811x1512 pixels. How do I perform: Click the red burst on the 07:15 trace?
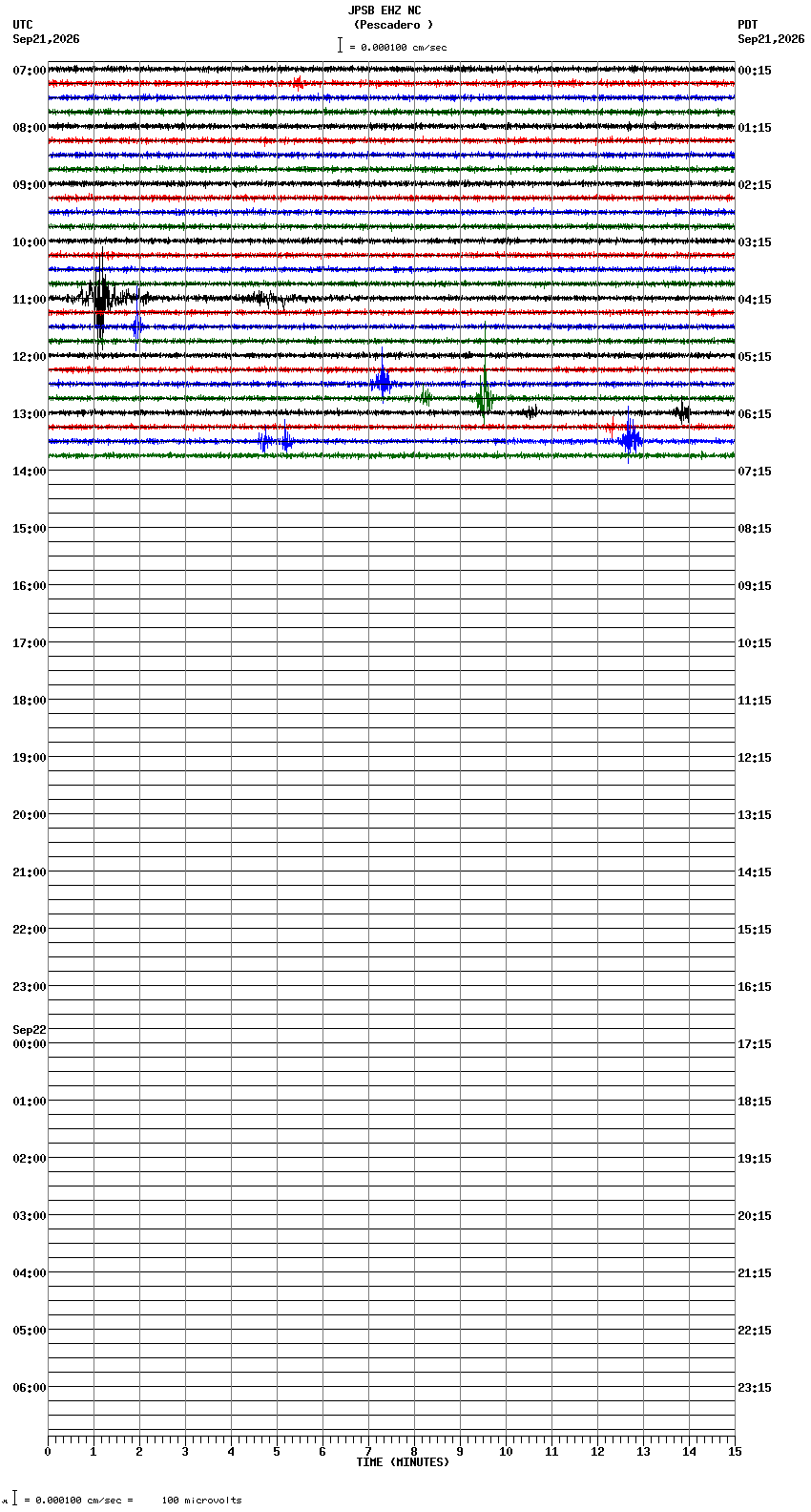(x=298, y=83)
